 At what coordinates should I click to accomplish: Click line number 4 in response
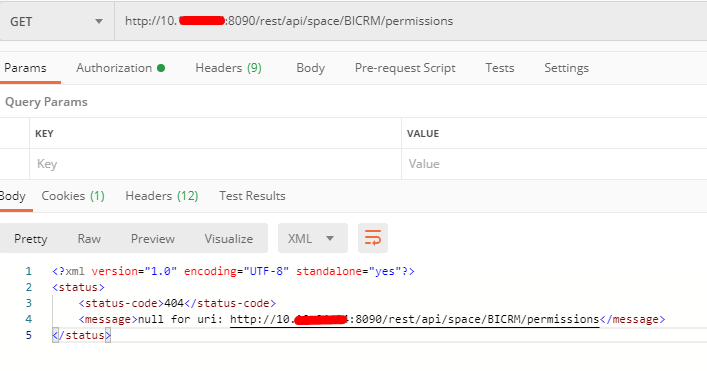point(29,319)
